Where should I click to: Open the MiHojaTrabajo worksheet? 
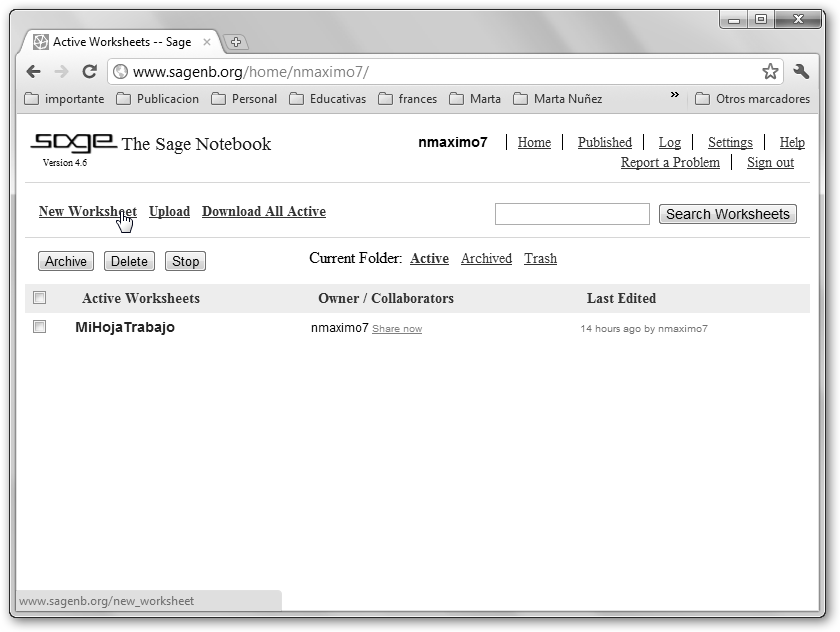pyautogui.click(x=125, y=327)
